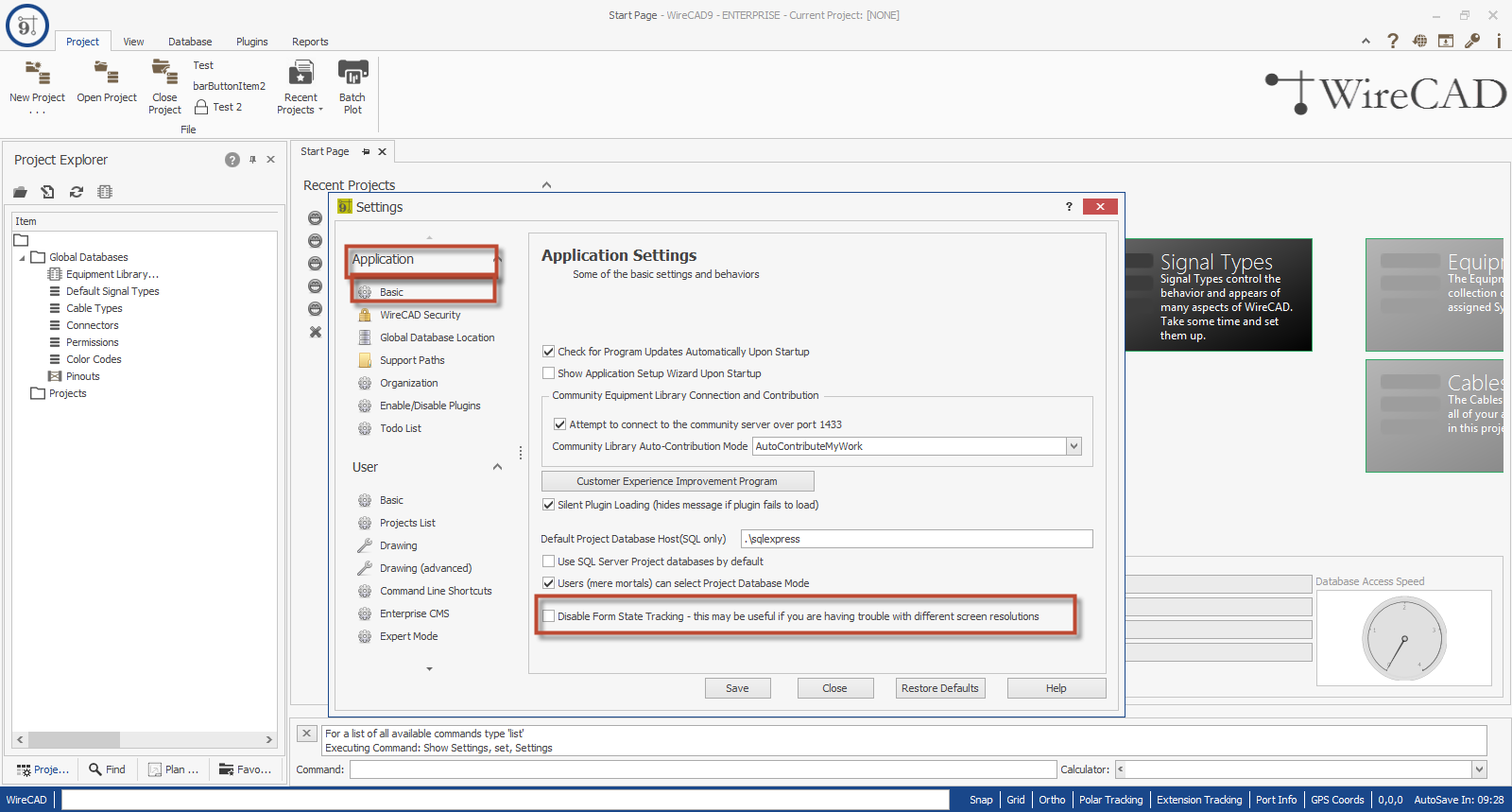Screen dimensions: 1512x812
Task: Click Restore Defaults button
Action: [x=939, y=688]
